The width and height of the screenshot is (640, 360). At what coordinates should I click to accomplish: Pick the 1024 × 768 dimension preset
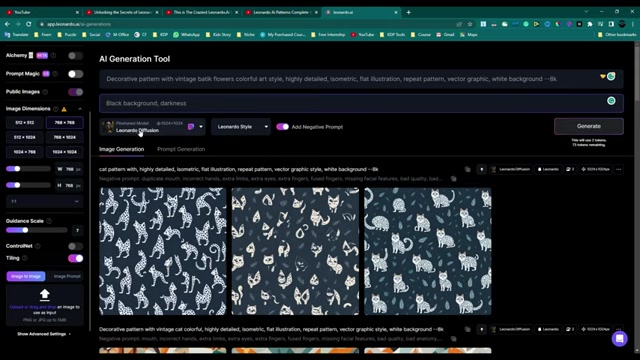24,152
